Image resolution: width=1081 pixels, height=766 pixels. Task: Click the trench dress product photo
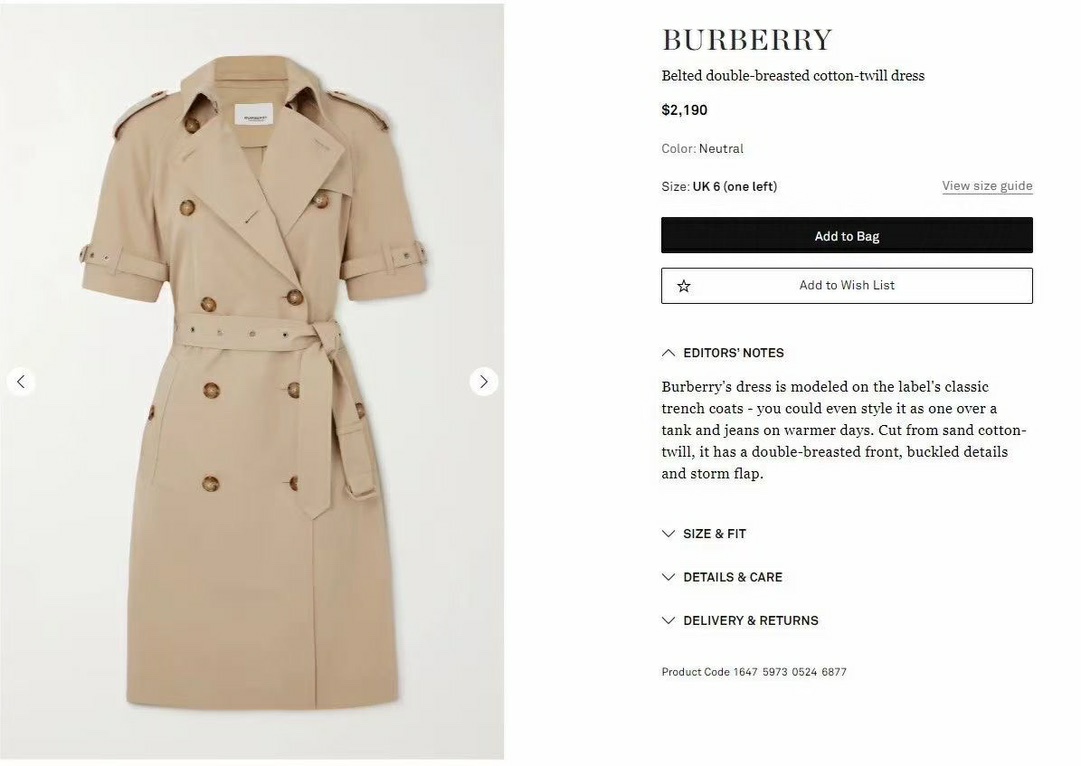[252, 381]
